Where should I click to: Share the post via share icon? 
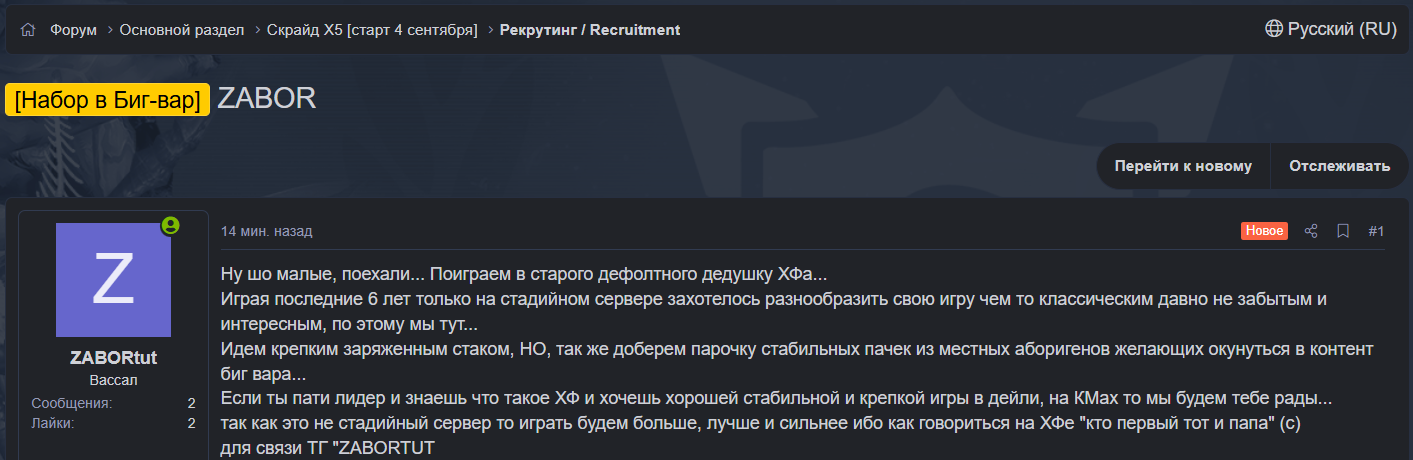click(1311, 231)
